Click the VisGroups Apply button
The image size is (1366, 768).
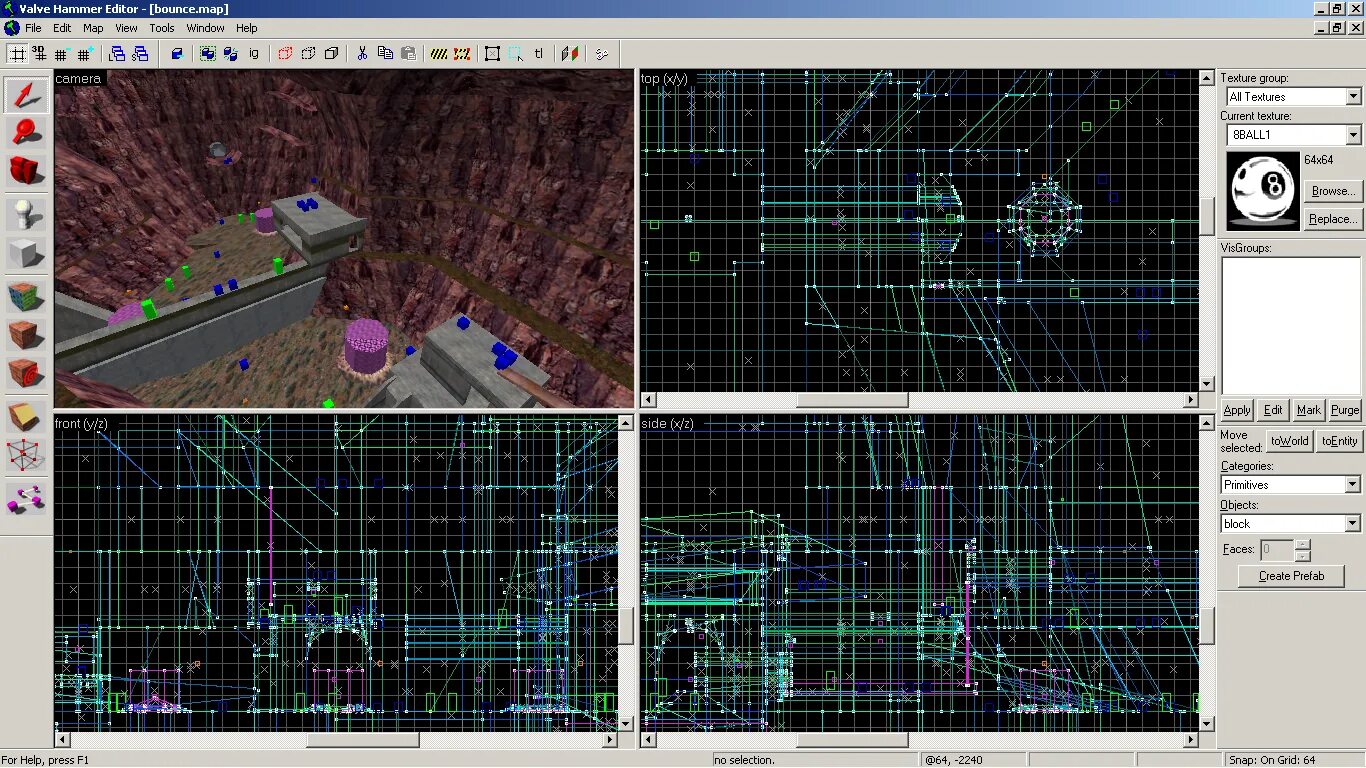point(1237,410)
